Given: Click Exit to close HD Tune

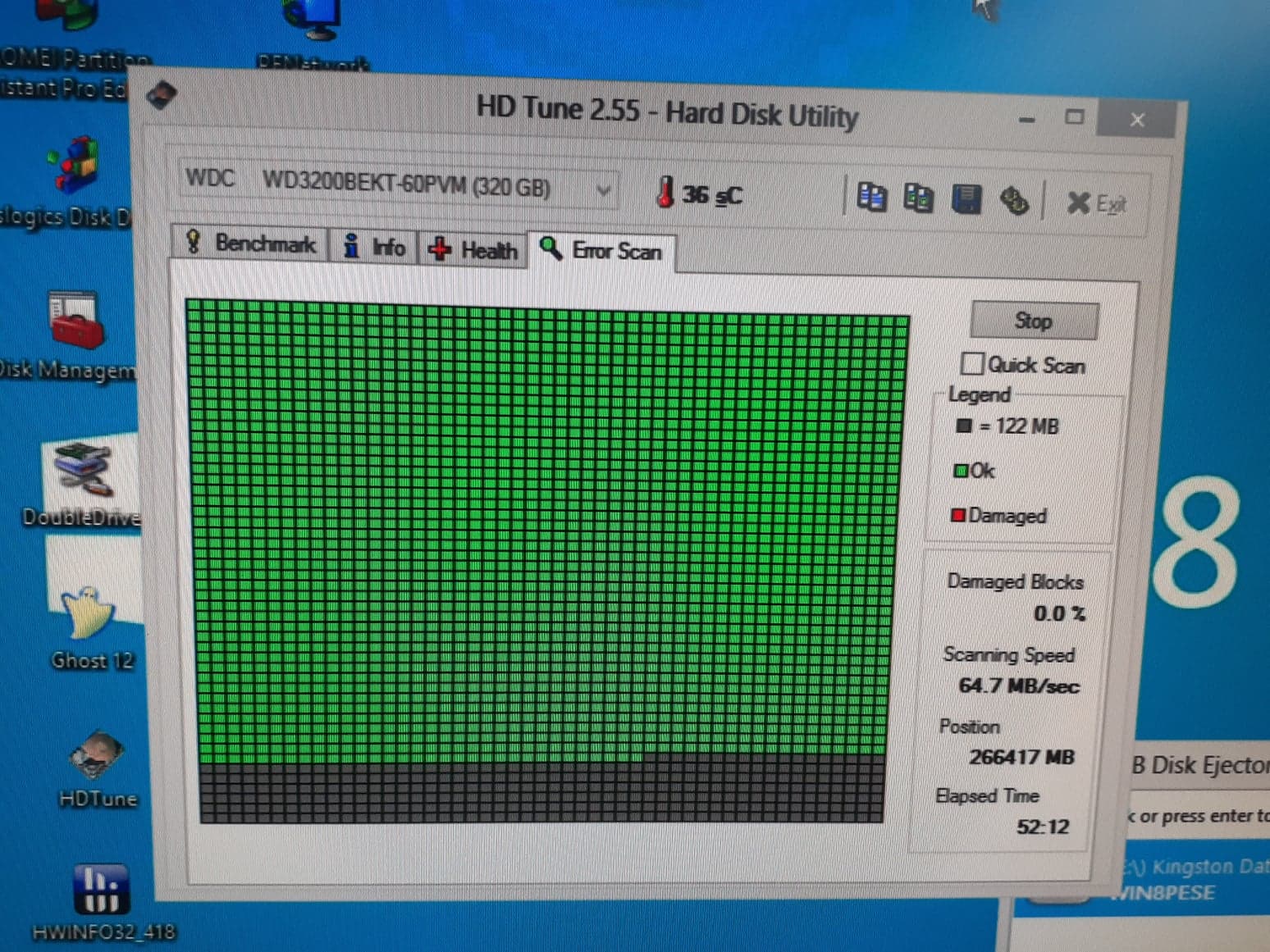Looking at the screenshot, I should (x=1095, y=203).
